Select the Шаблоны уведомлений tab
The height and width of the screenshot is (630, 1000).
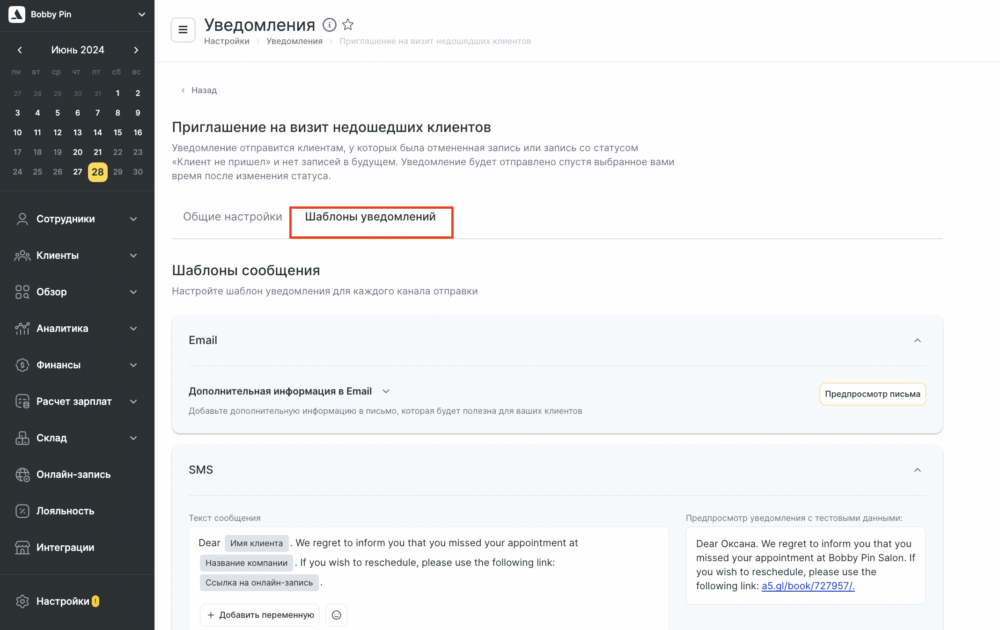point(371,217)
